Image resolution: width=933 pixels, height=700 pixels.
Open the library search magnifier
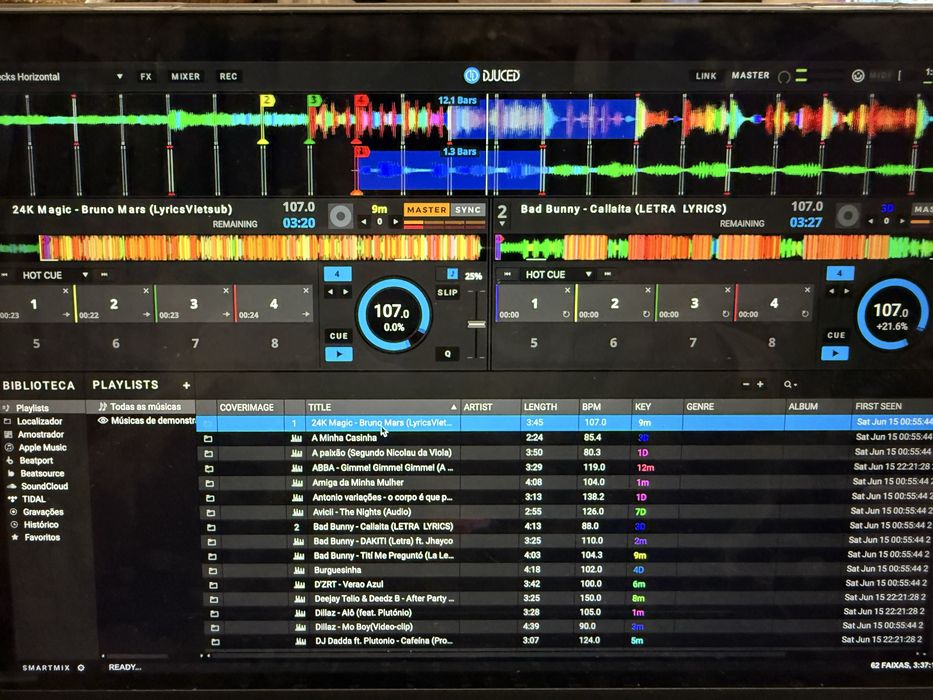coord(790,385)
